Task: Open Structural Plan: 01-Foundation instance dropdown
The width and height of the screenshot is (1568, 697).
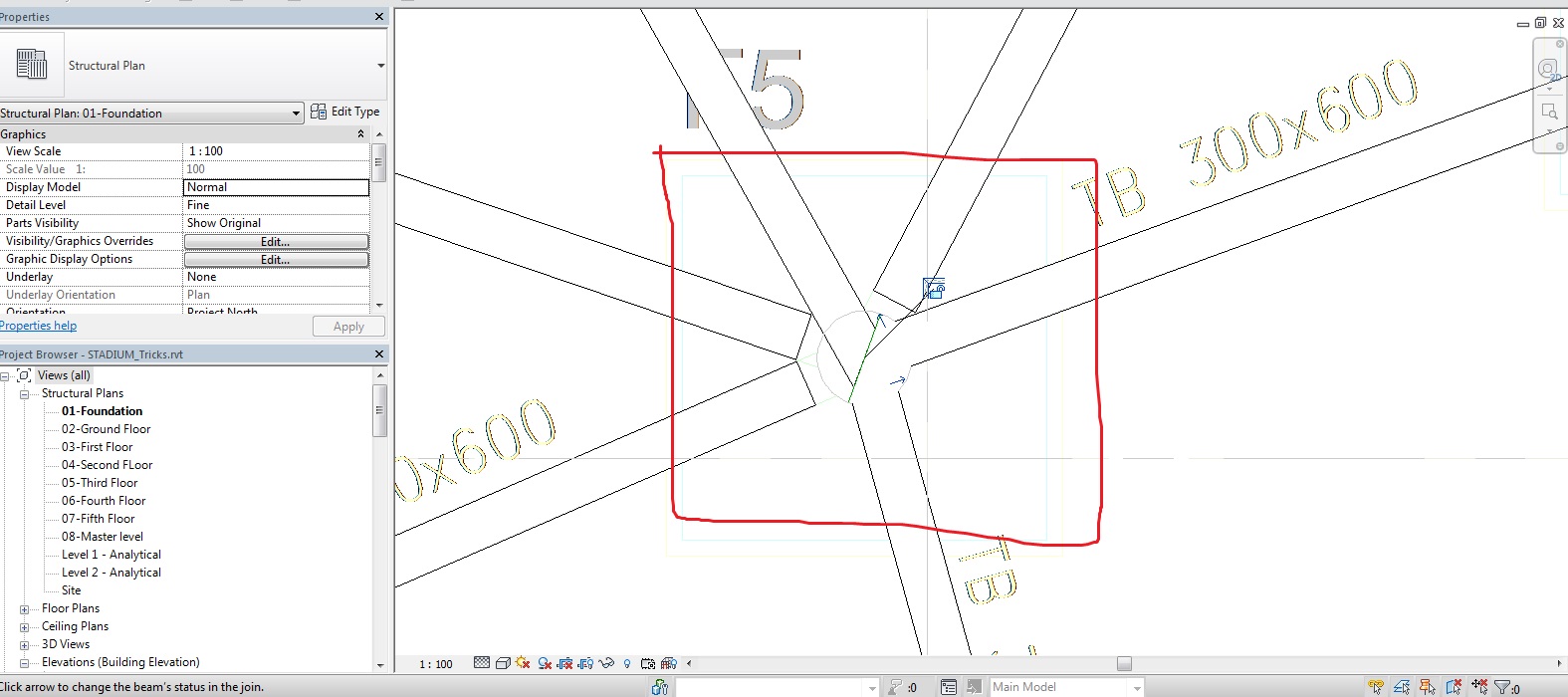Action: pos(296,114)
